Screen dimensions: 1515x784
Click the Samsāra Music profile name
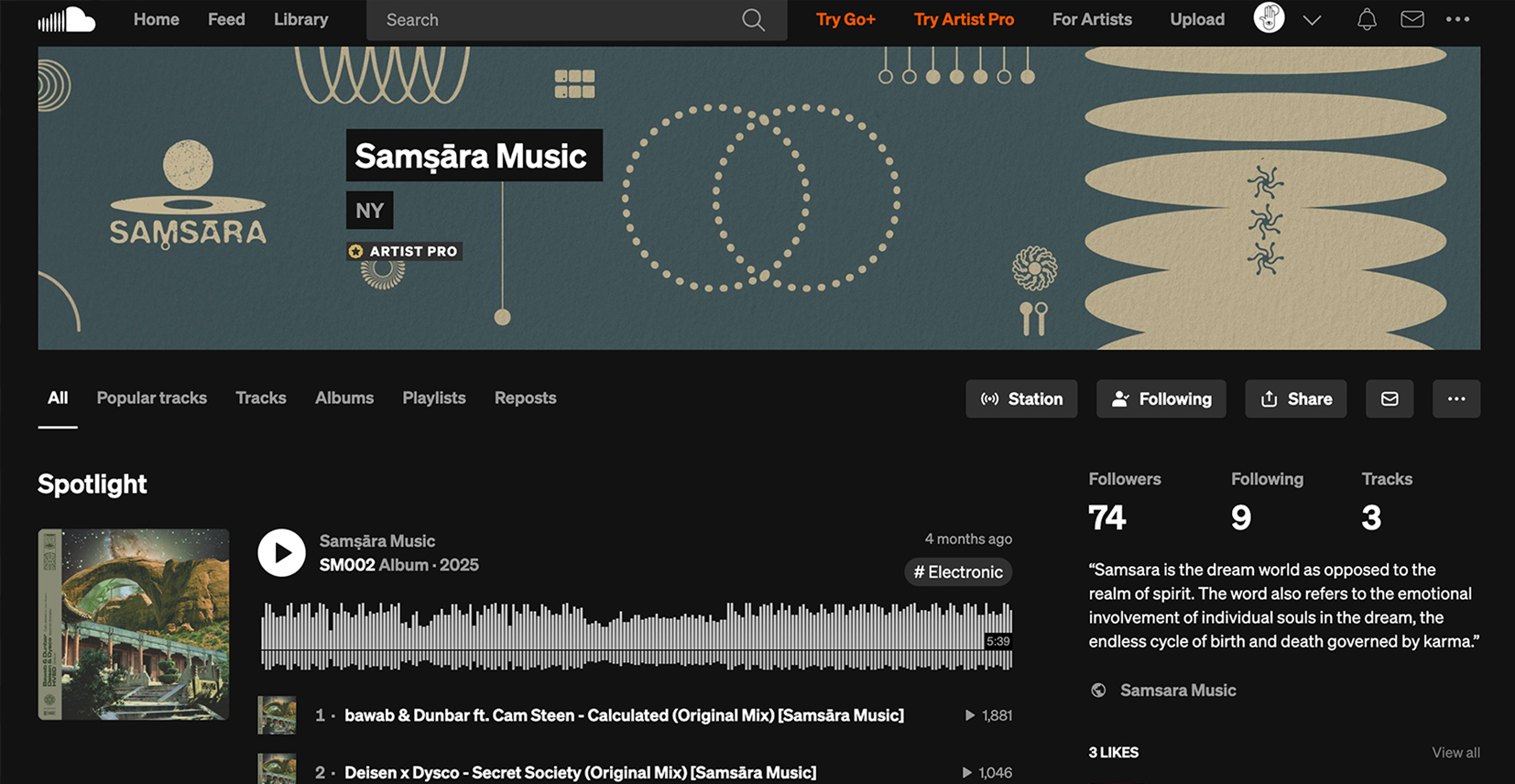471,156
